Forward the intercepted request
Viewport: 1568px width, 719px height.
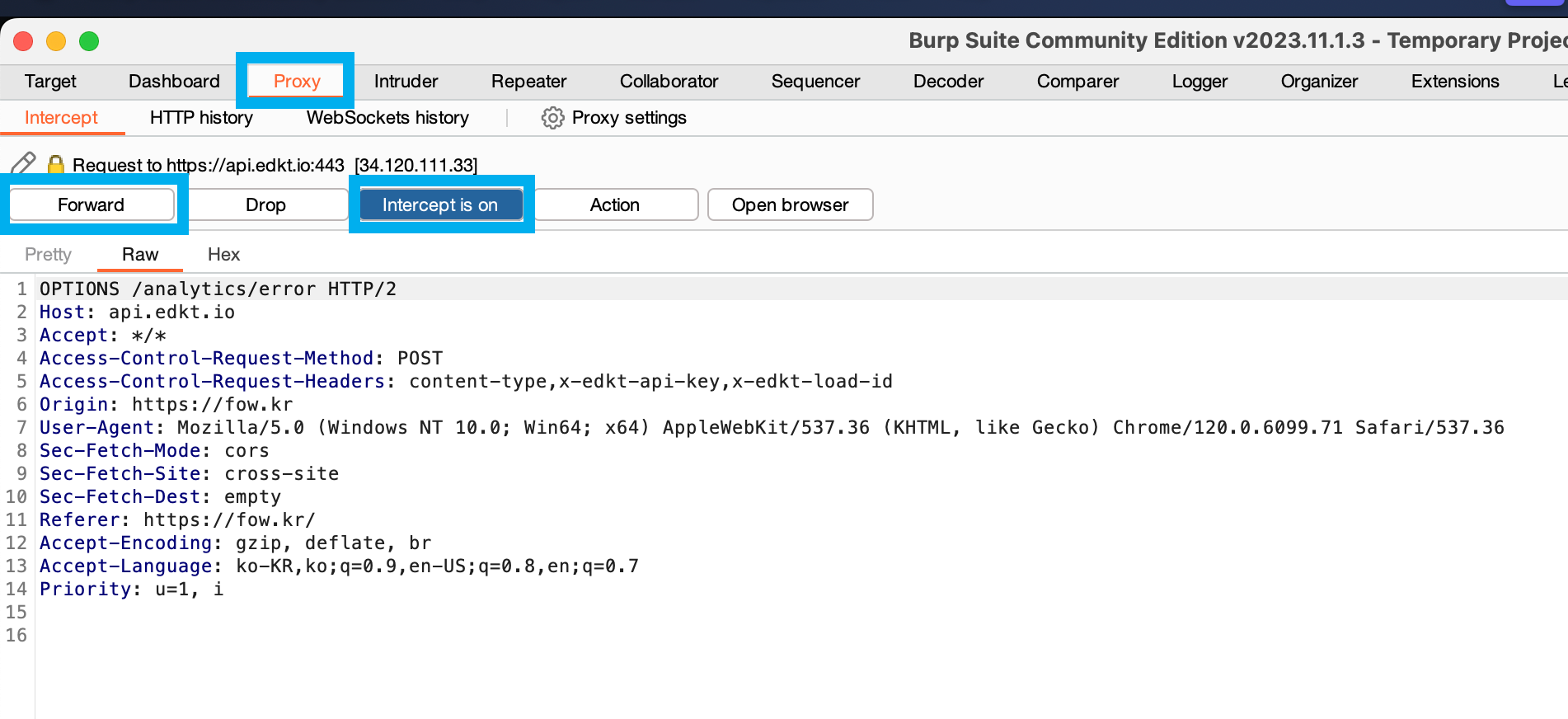pos(92,204)
